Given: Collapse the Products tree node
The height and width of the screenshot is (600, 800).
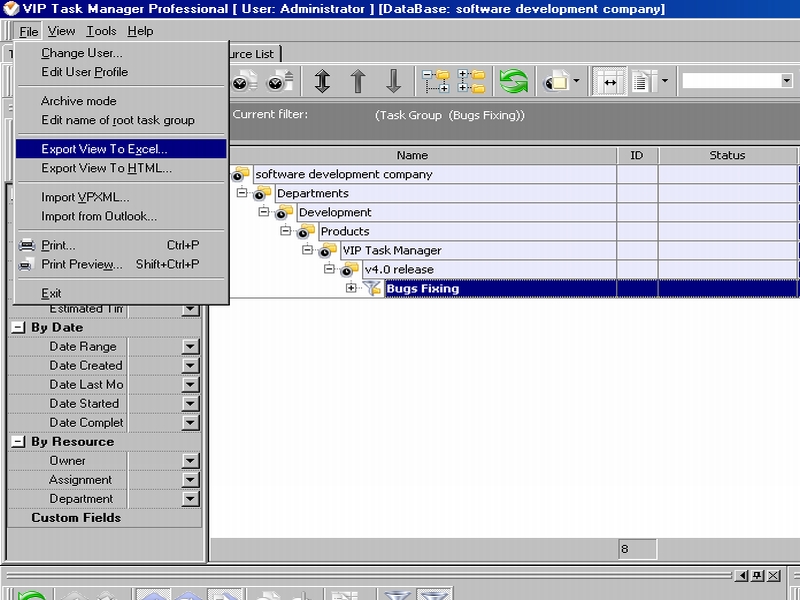Looking at the screenshot, I should click(x=286, y=231).
